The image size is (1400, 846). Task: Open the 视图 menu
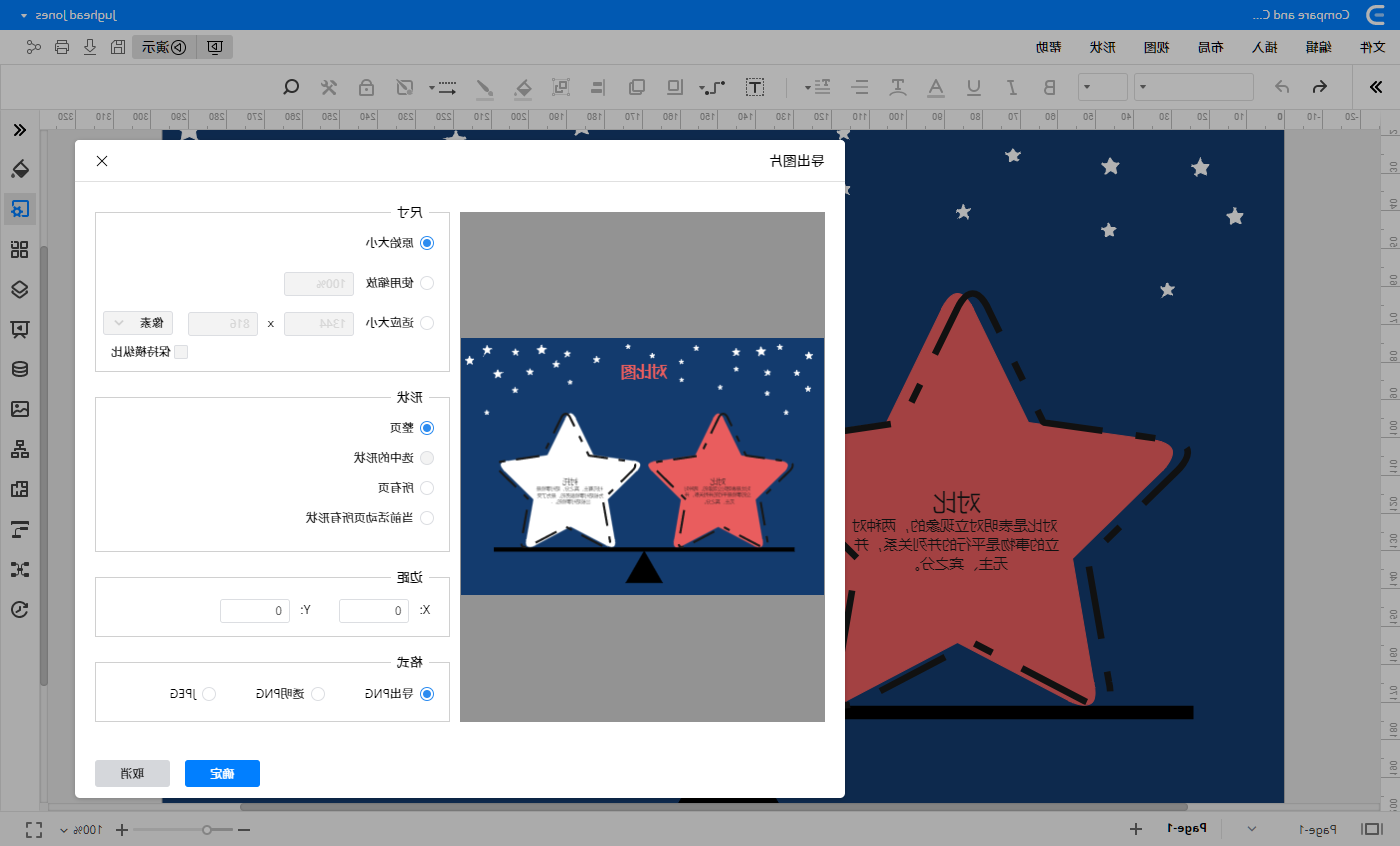tap(1157, 46)
